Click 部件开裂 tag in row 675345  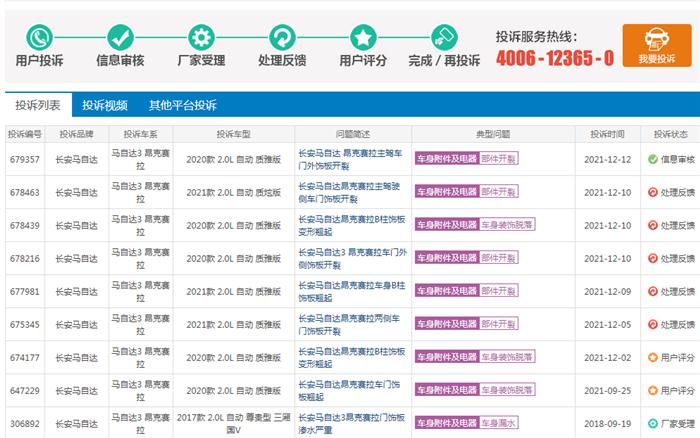click(499, 324)
